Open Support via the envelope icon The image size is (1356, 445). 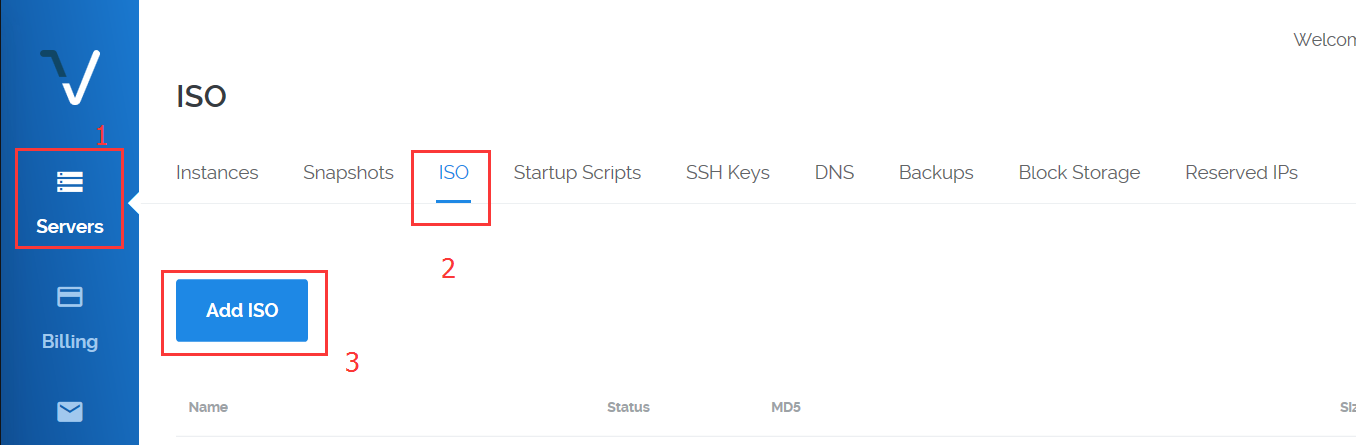pos(70,412)
